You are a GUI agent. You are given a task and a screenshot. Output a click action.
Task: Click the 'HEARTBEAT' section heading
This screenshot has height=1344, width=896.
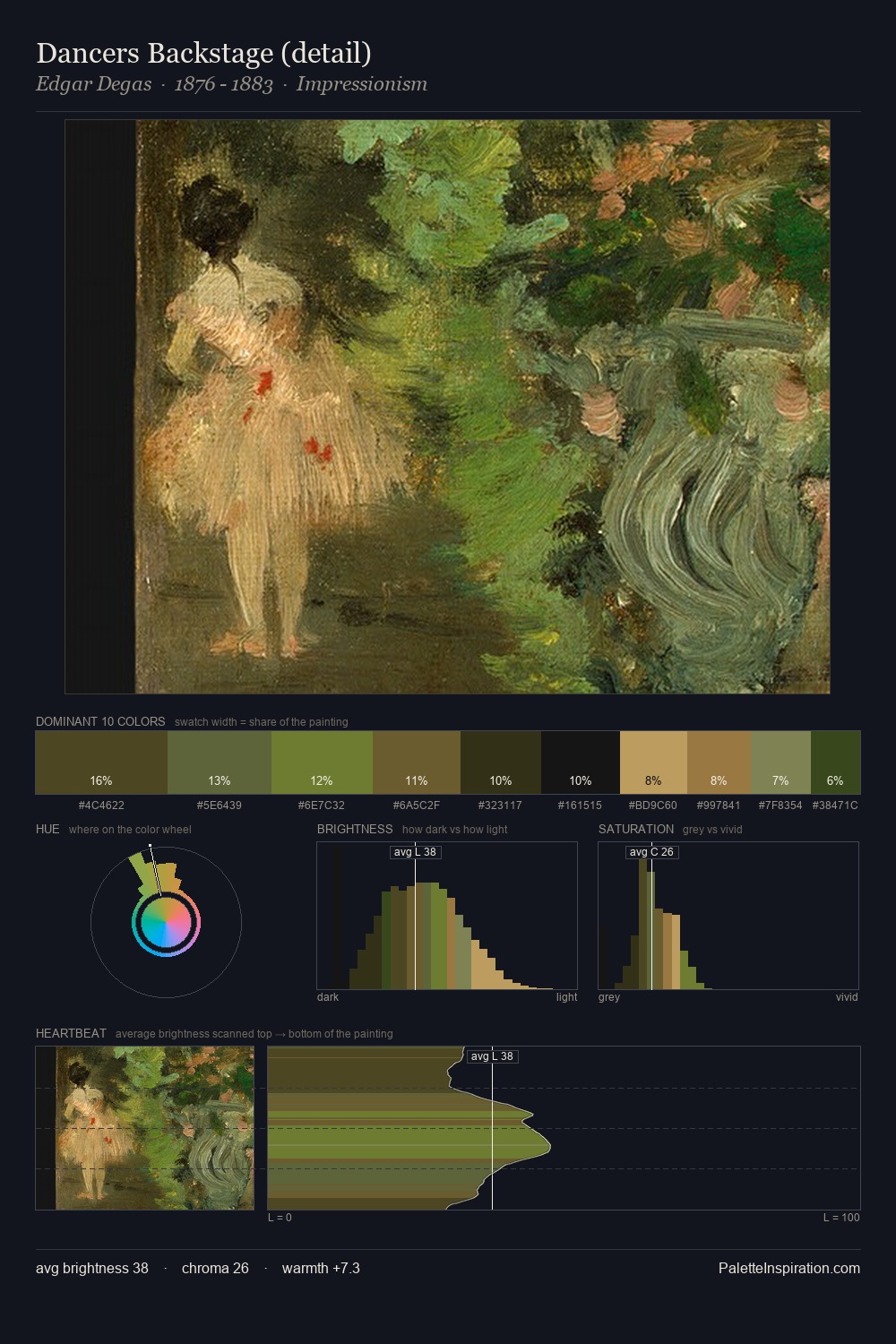click(x=71, y=1033)
